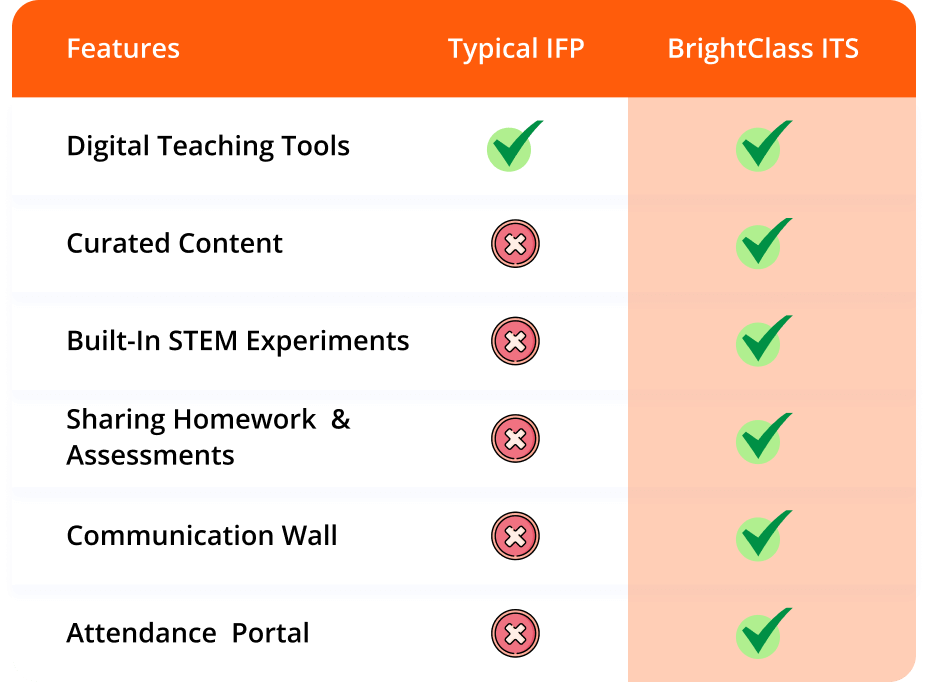Select the Built-In STEM Experiments label

click(x=237, y=341)
